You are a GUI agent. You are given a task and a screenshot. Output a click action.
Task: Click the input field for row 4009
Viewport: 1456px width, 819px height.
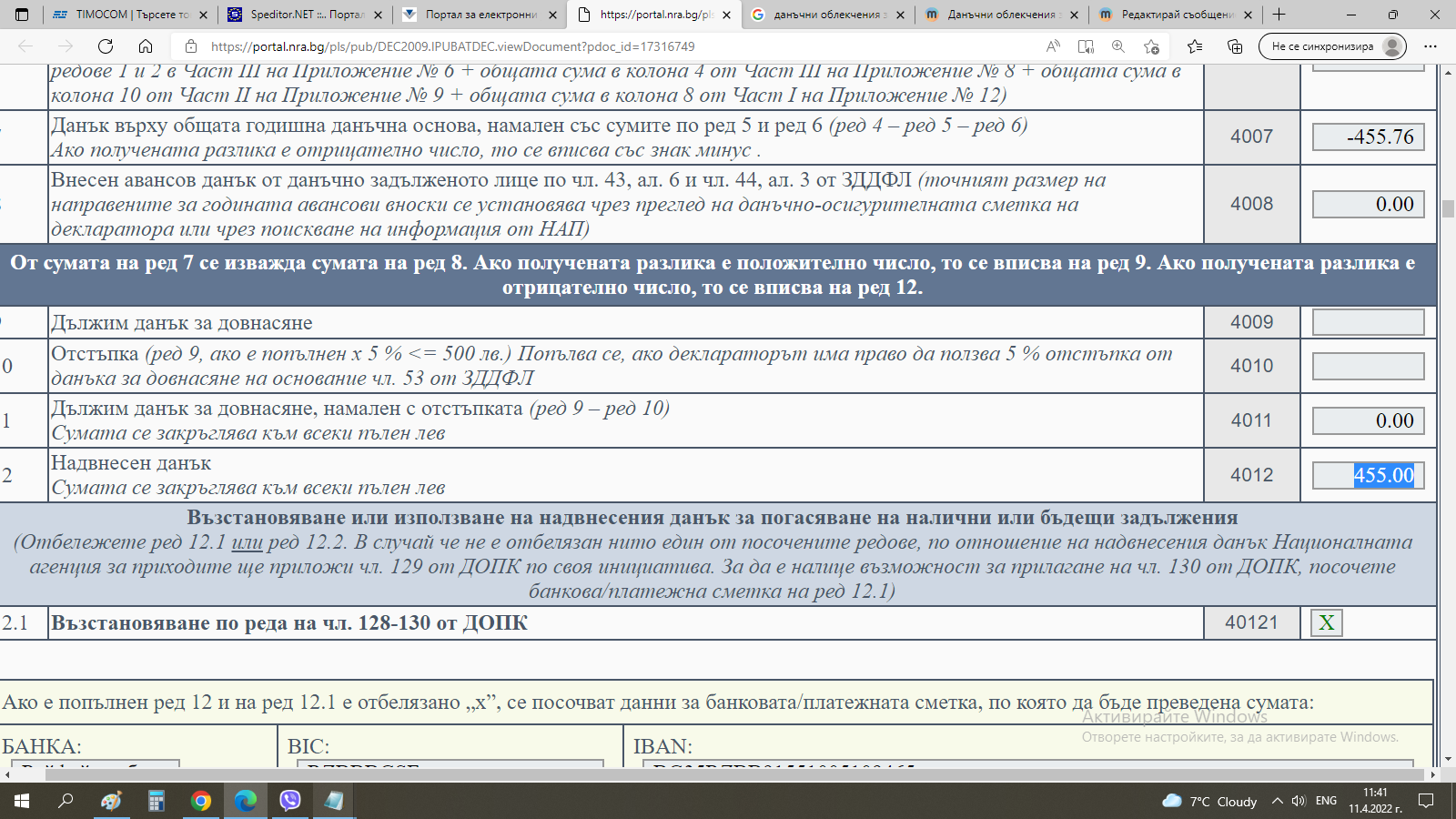[x=1368, y=322]
